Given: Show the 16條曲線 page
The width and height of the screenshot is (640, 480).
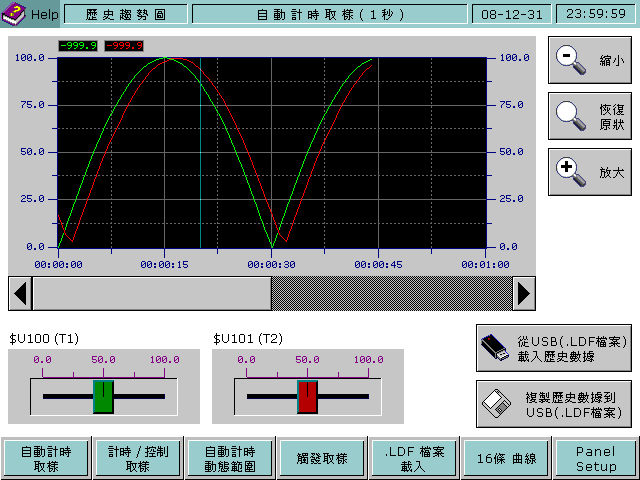Looking at the screenshot, I should tap(503, 459).
